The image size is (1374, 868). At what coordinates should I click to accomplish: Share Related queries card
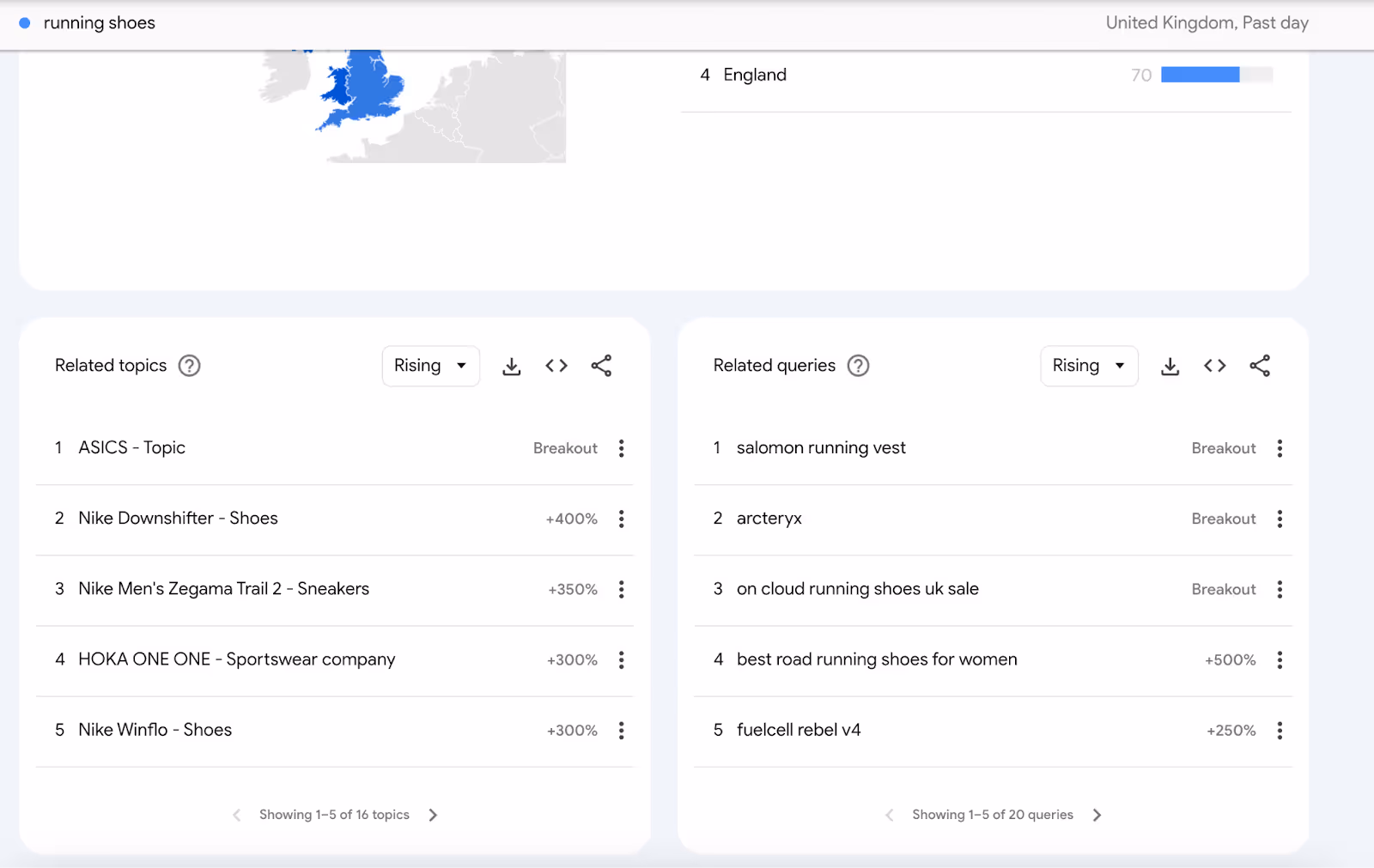[1260, 366]
